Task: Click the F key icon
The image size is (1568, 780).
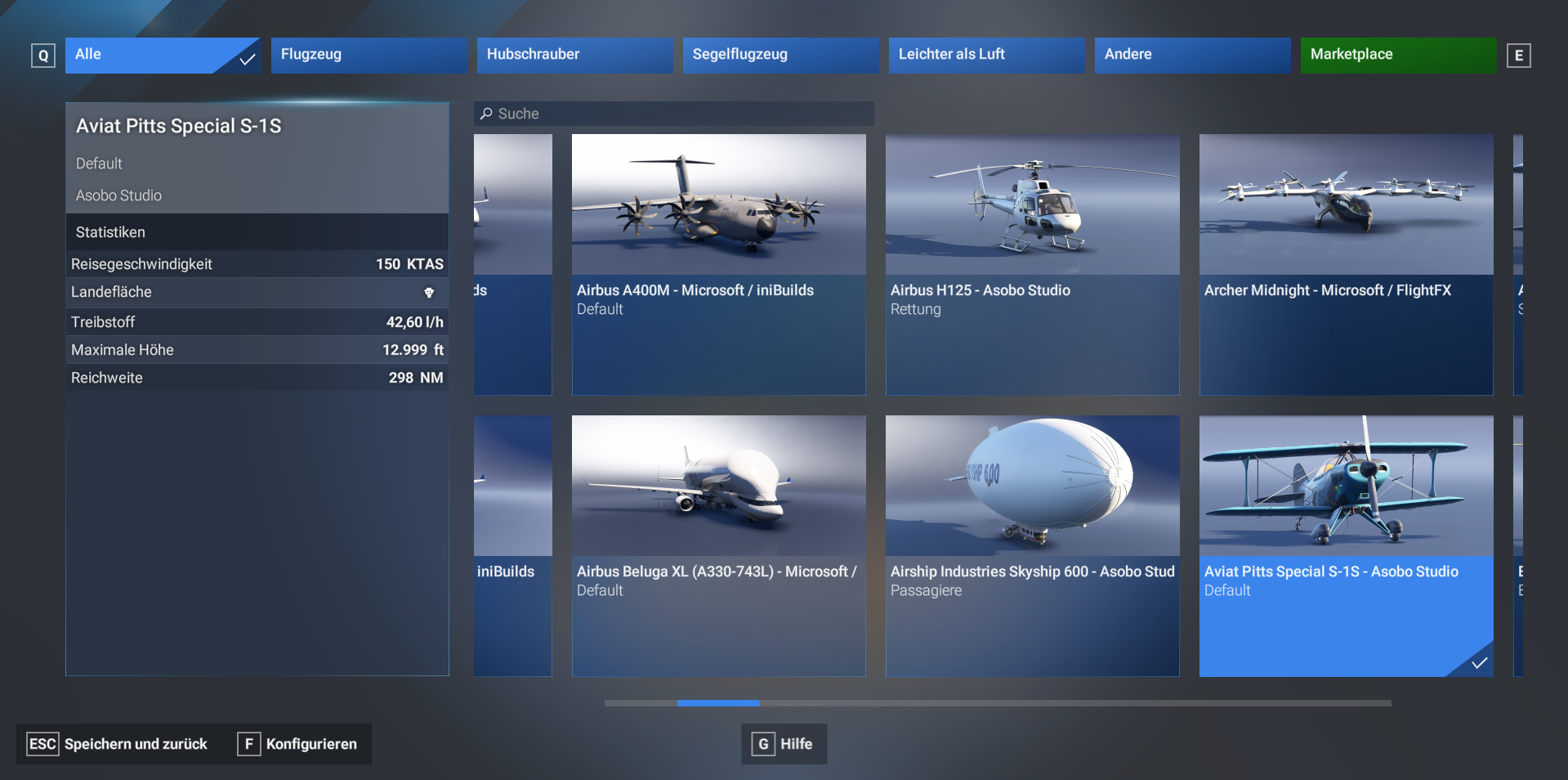Action: point(249,744)
